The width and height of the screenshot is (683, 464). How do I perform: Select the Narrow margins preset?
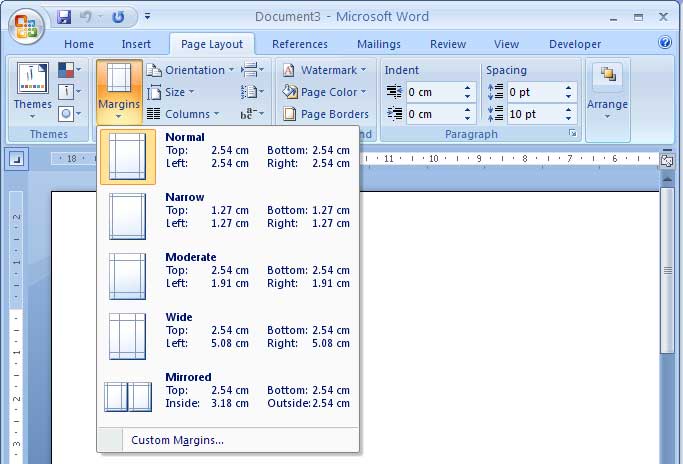pyautogui.click(x=228, y=216)
